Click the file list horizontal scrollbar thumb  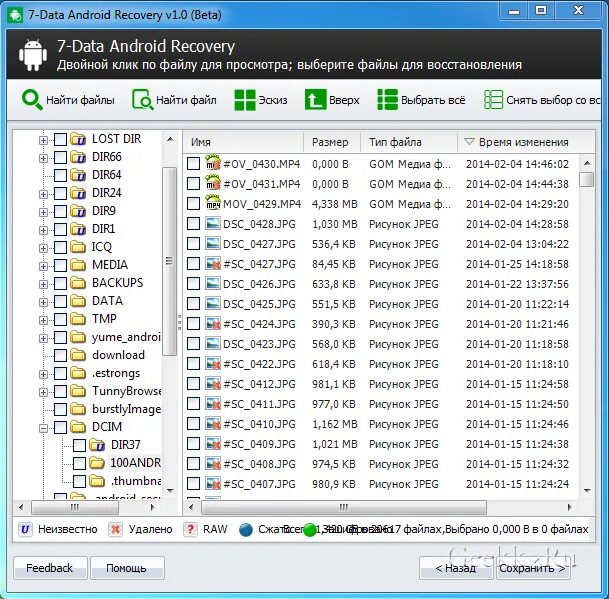click(x=343, y=507)
